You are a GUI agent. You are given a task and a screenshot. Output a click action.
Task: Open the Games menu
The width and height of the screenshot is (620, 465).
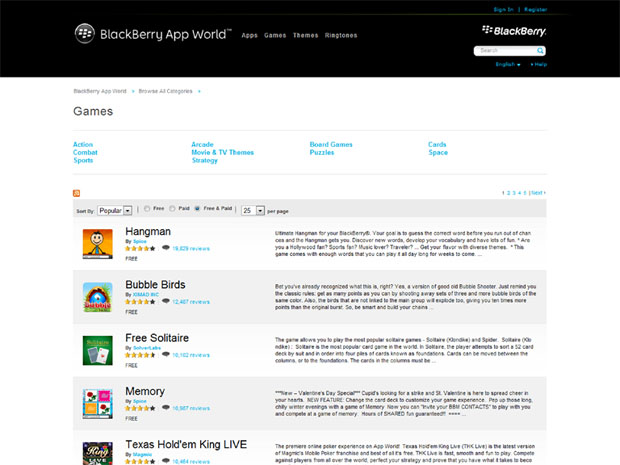click(x=275, y=35)
